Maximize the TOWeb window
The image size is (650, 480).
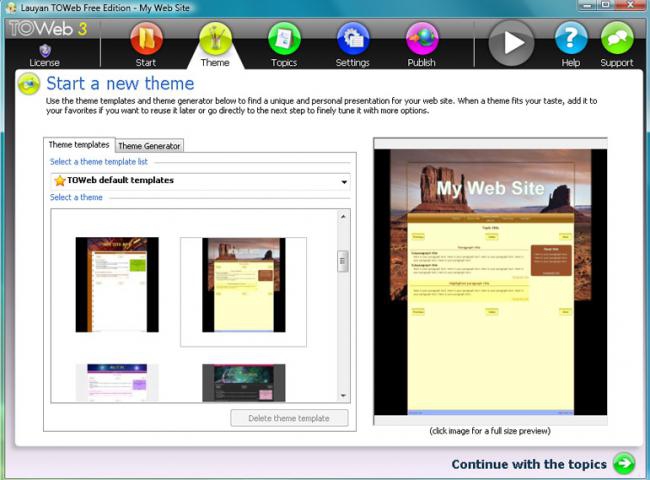[x=605, y=5]
